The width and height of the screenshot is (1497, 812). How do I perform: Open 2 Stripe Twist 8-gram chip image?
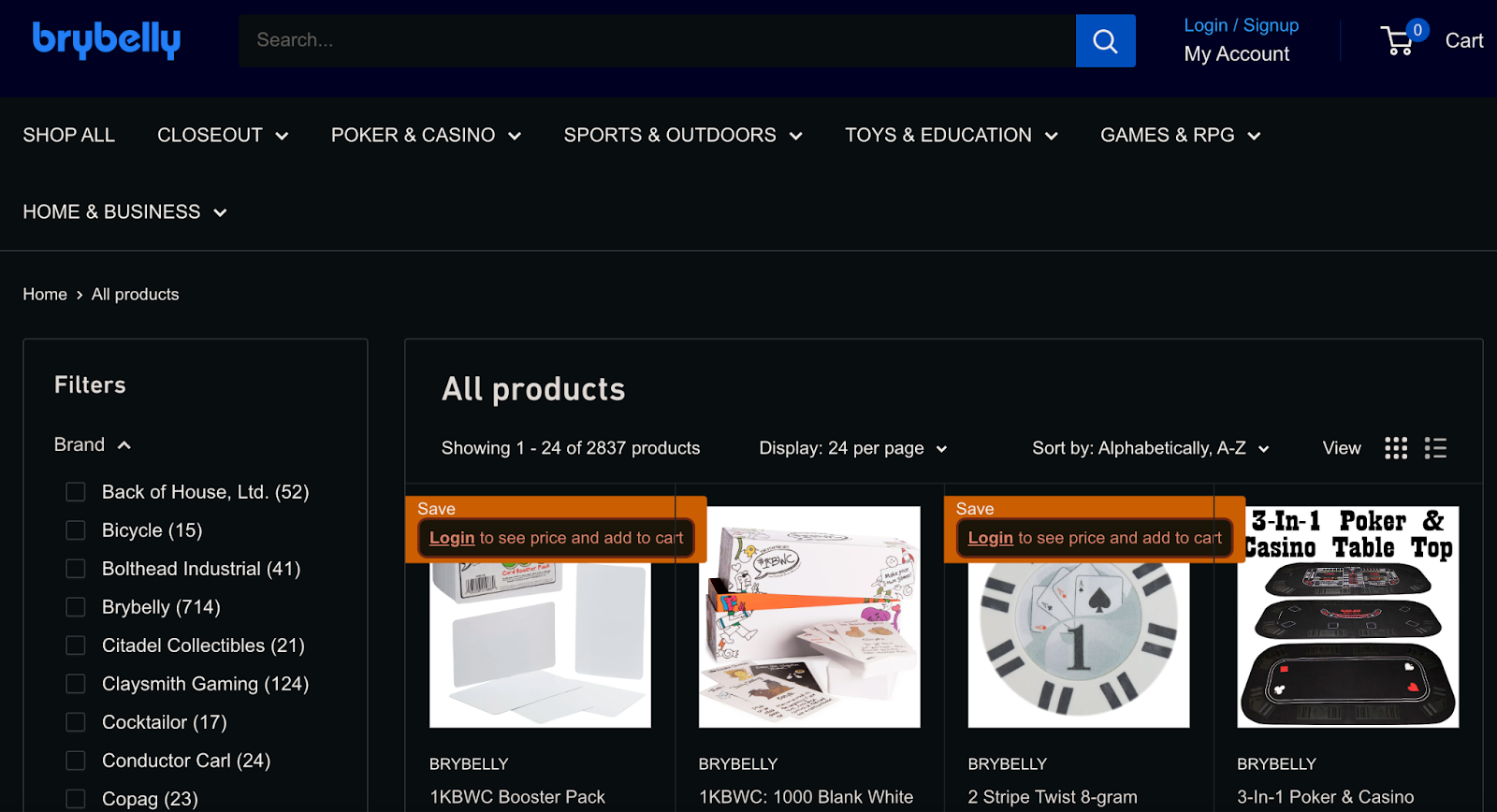coord(1079,645)
